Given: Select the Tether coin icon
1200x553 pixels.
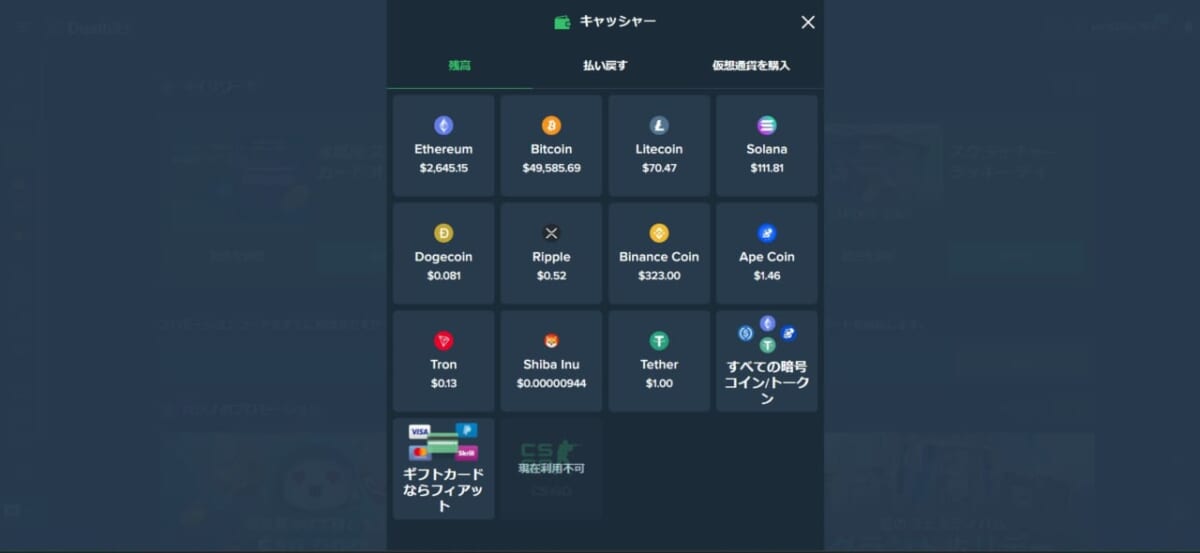Looking at the screenshot, I should (659, 341).
